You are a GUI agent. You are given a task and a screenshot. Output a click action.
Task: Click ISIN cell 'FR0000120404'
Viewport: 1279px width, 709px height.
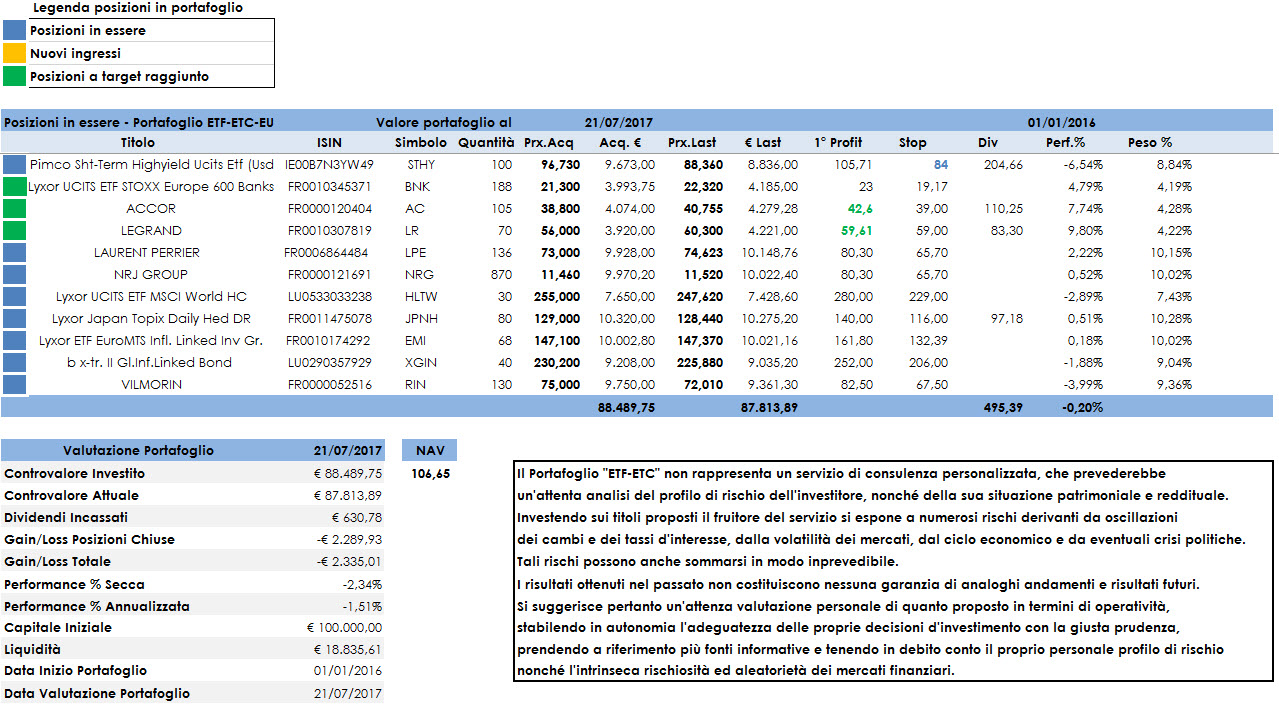(330, 209)
